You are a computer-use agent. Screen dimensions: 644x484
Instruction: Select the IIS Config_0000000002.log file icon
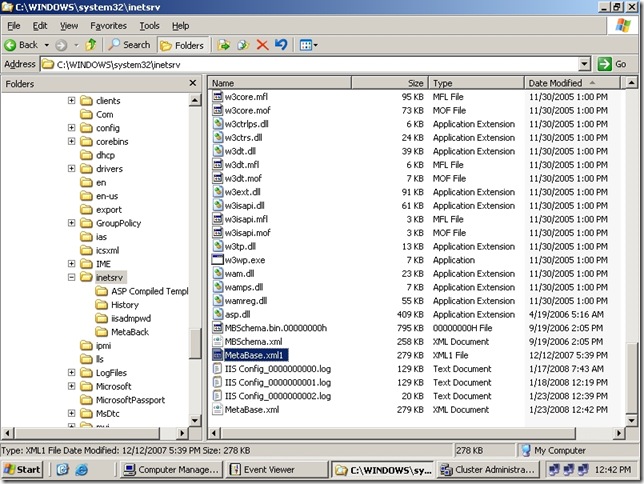(217, 396)
